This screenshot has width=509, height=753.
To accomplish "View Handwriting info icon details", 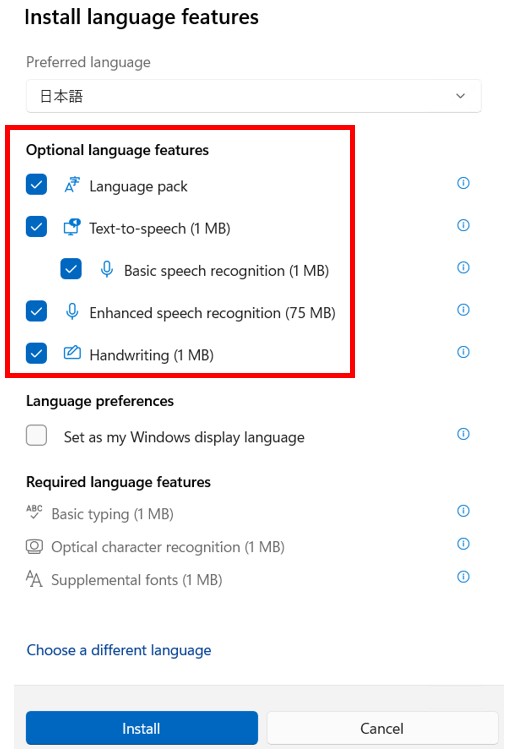I will [x=463, y=352].
